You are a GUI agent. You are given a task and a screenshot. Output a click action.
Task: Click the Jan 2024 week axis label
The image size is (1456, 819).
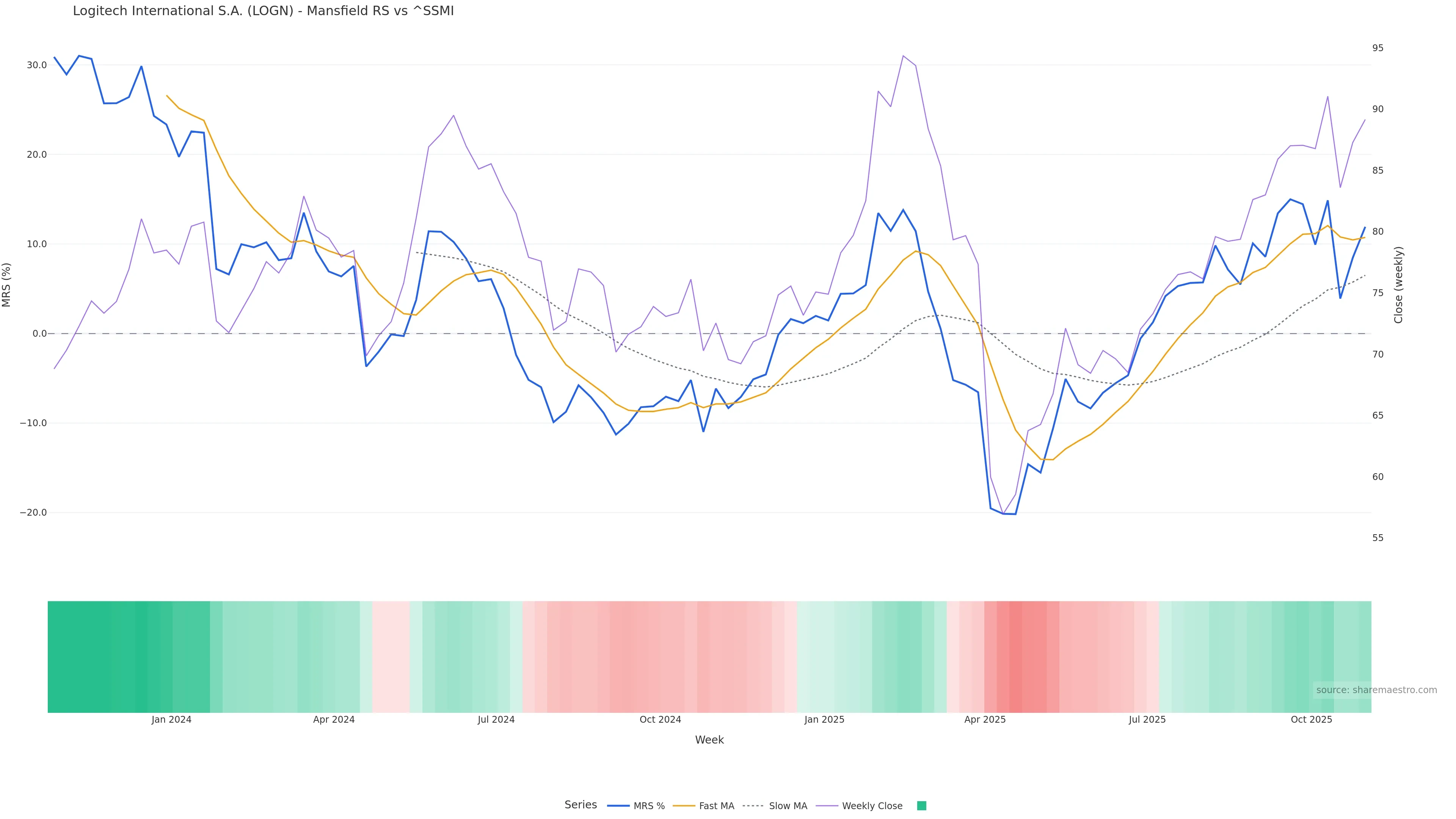(171, 720)
